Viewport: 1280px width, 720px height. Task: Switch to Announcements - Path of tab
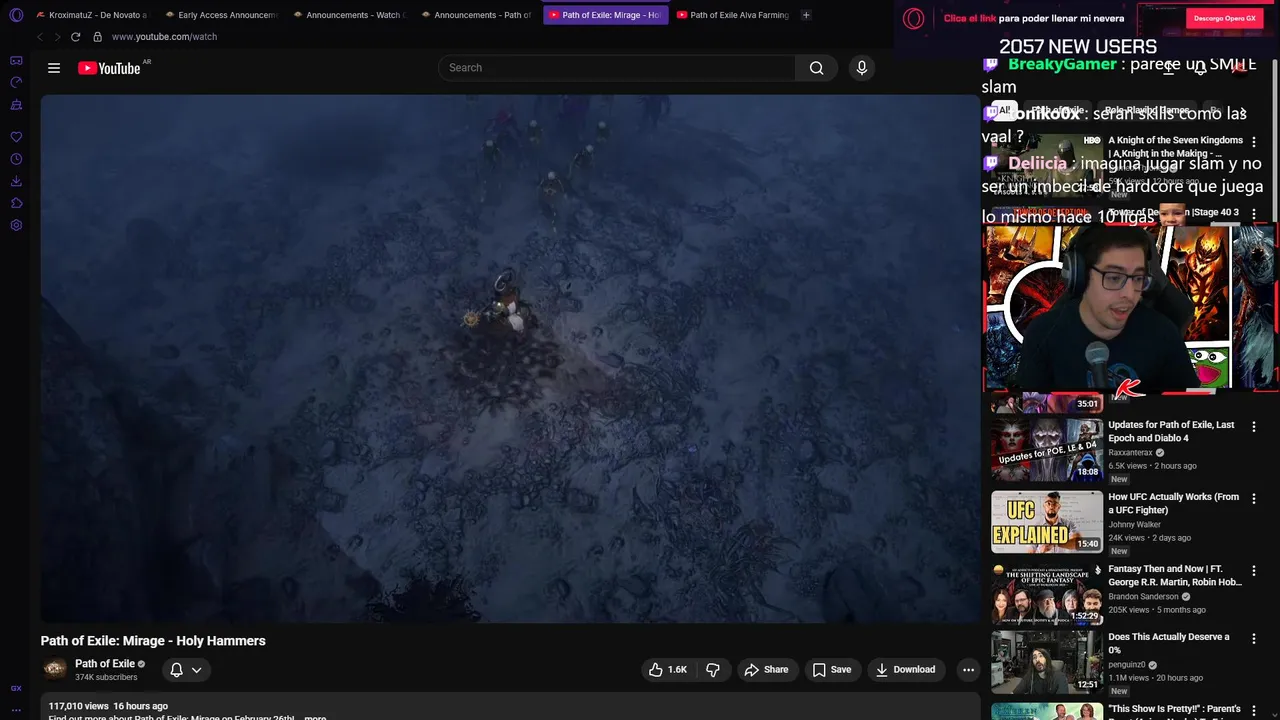tap(476, 15)
